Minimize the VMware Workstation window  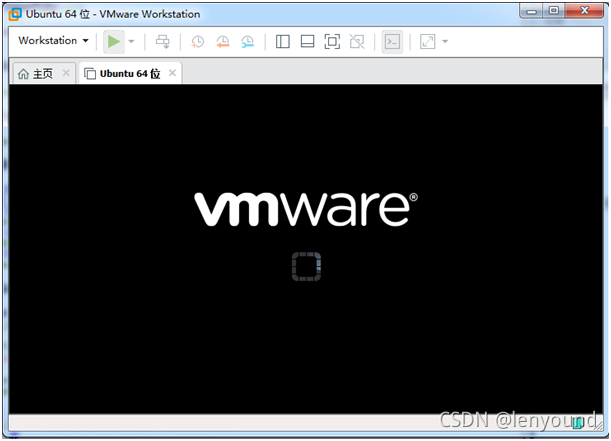click(x=532, y=11)
